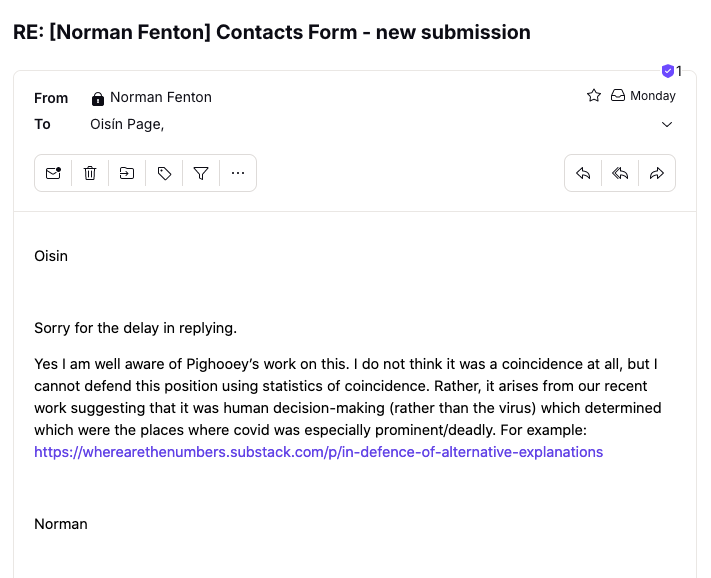The height and width of the screenshot is (578, 711).
Task: Click the purple shield tracker badge
Action: (667, 71)
